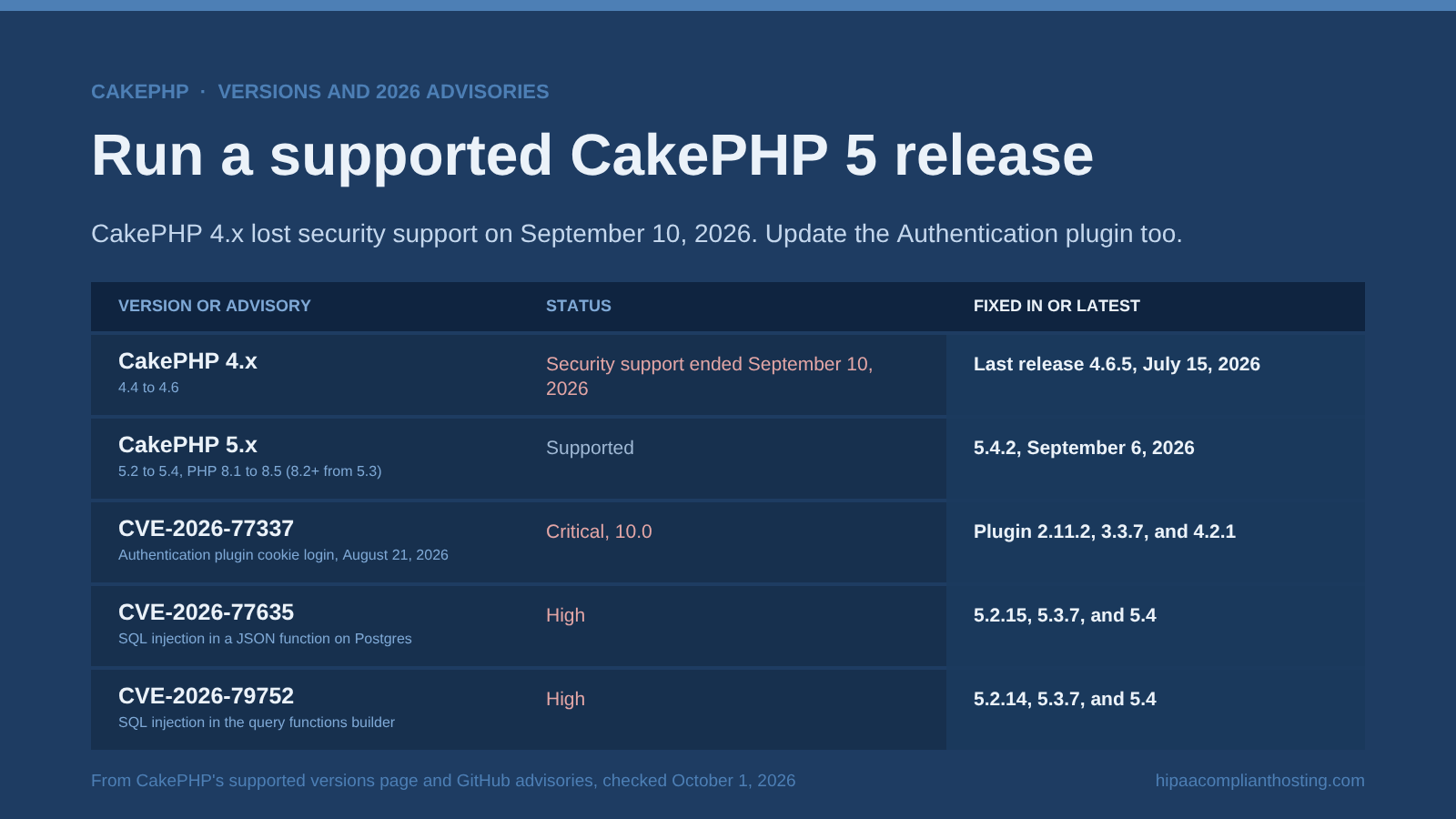
Task: Click 'Security support ended September 10, 2026' status
Action: [710, 376]
